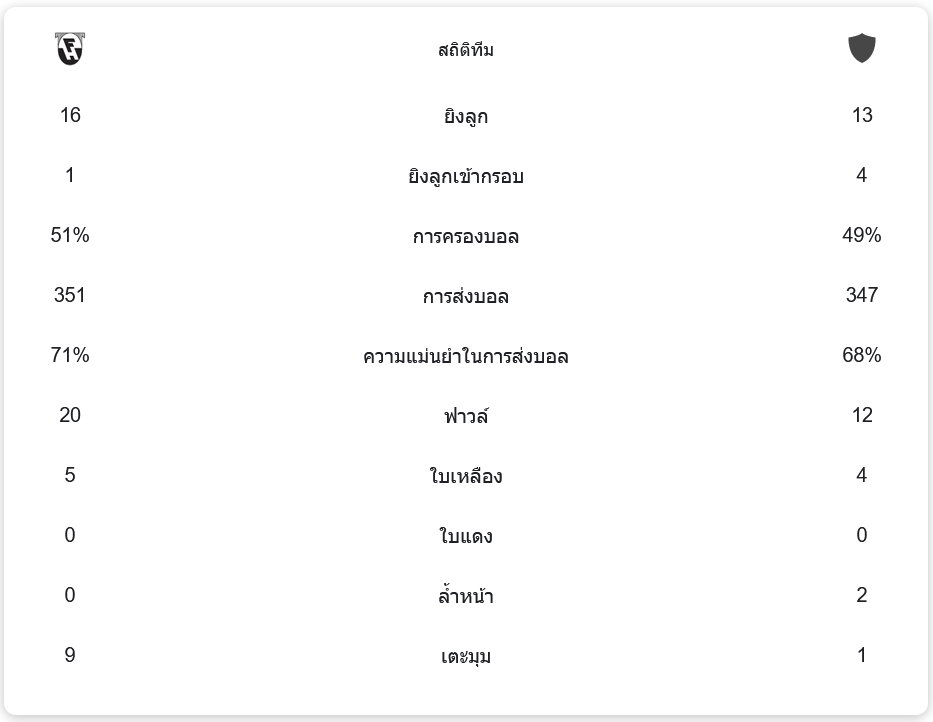Image resolution: width=933 pixels, height=722 pixels.
Task: Click away team's 68% pass accuracy
Action: pyautogui.click(x=861, y=355)
